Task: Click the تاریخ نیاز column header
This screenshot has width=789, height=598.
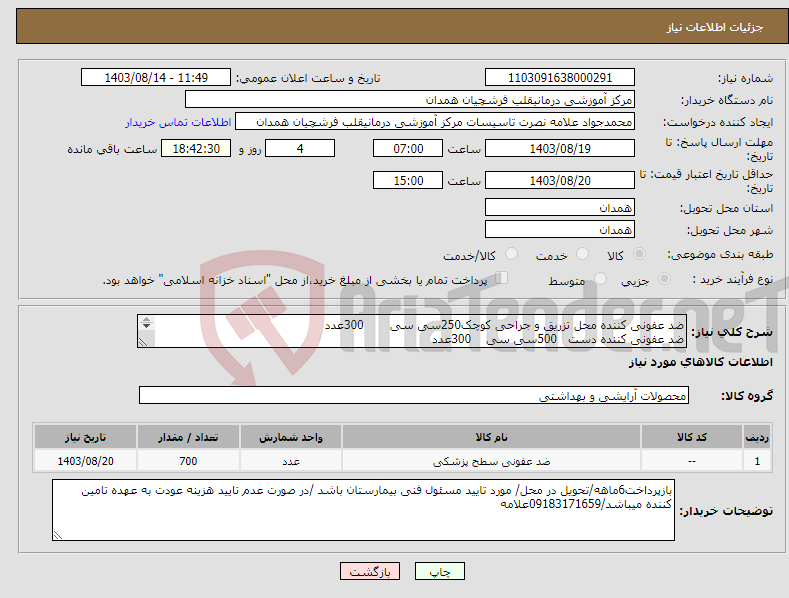Action: tap(86, 437)
